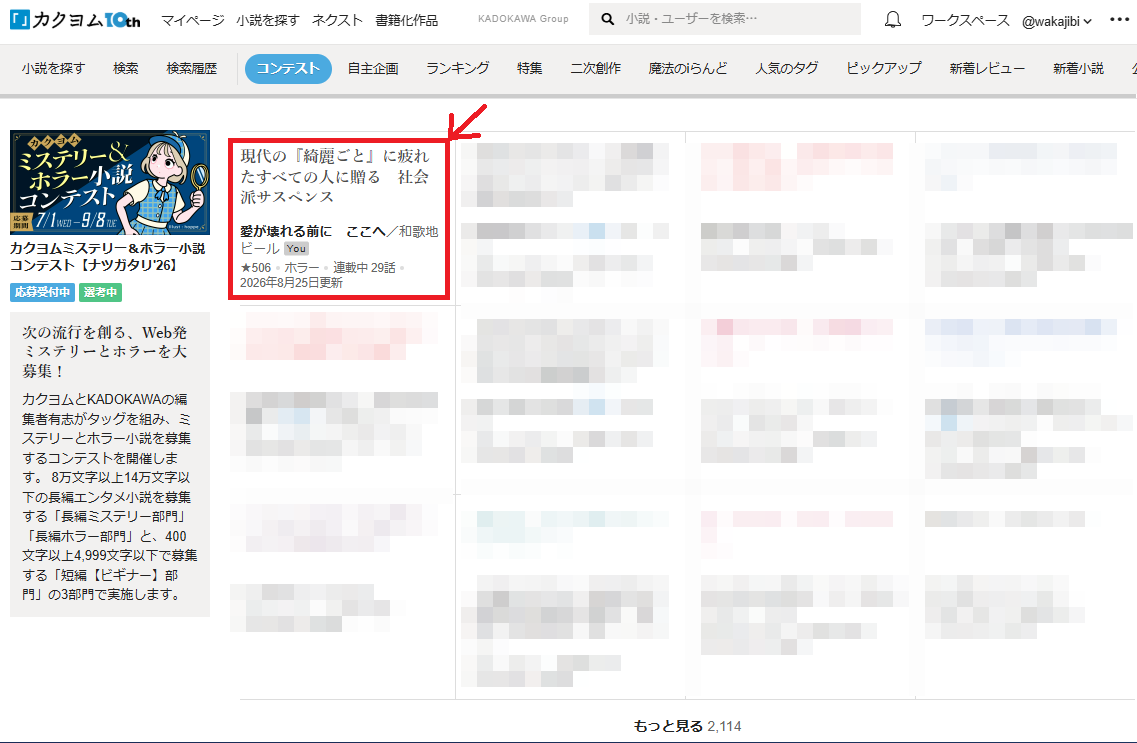Image resolution: width=1137 pixels, height=743 pixels.
Task: Click the search magnifier icon
Action: tap(608, 19)
